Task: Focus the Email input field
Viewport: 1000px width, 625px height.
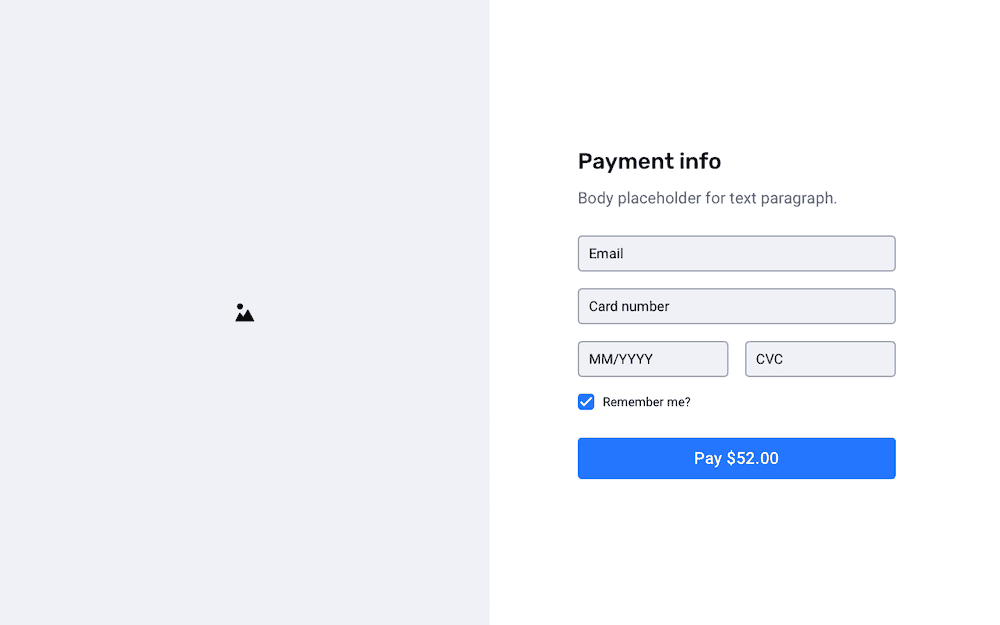Action: (737, 253)
